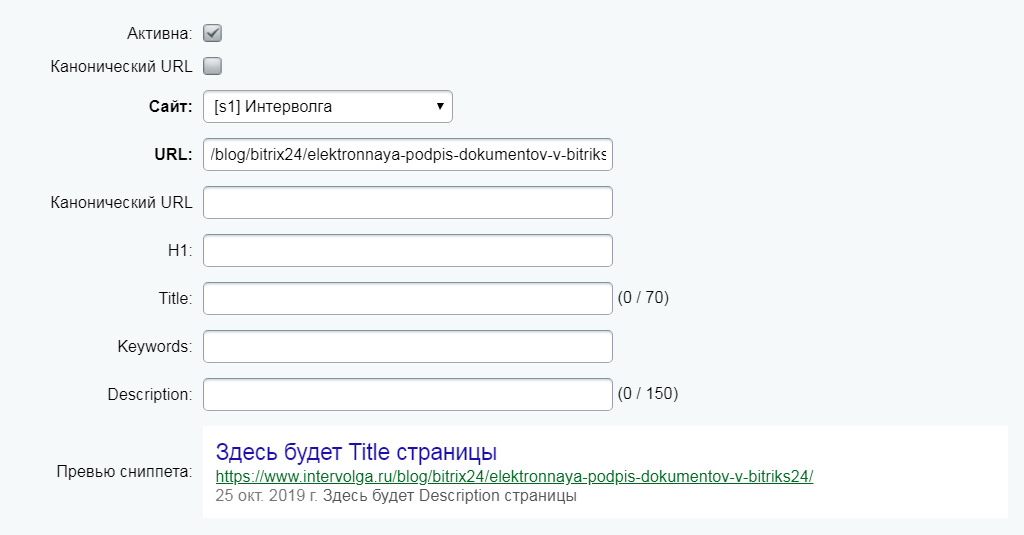The width and height of the screenshot is (1024, 535).
Task: Focus the Канонический URL text field
Action: (x=408, y=203)
